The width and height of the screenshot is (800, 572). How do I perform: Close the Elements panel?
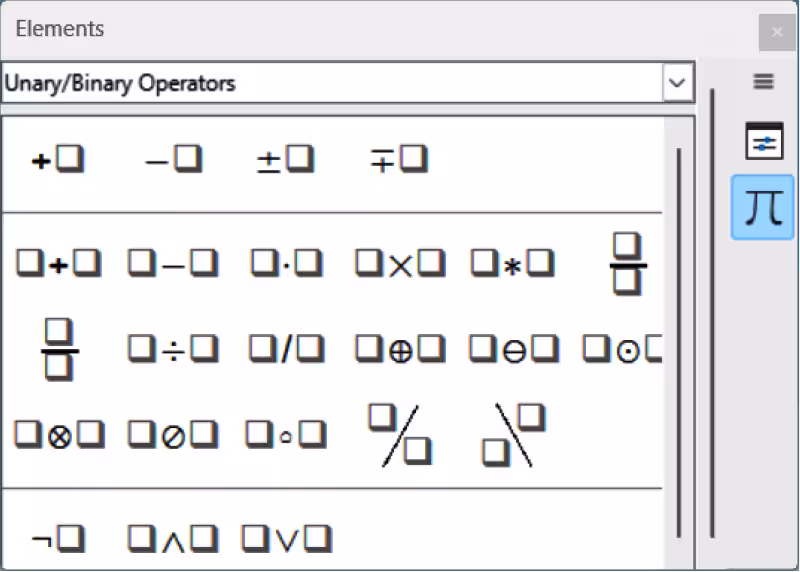777,32
